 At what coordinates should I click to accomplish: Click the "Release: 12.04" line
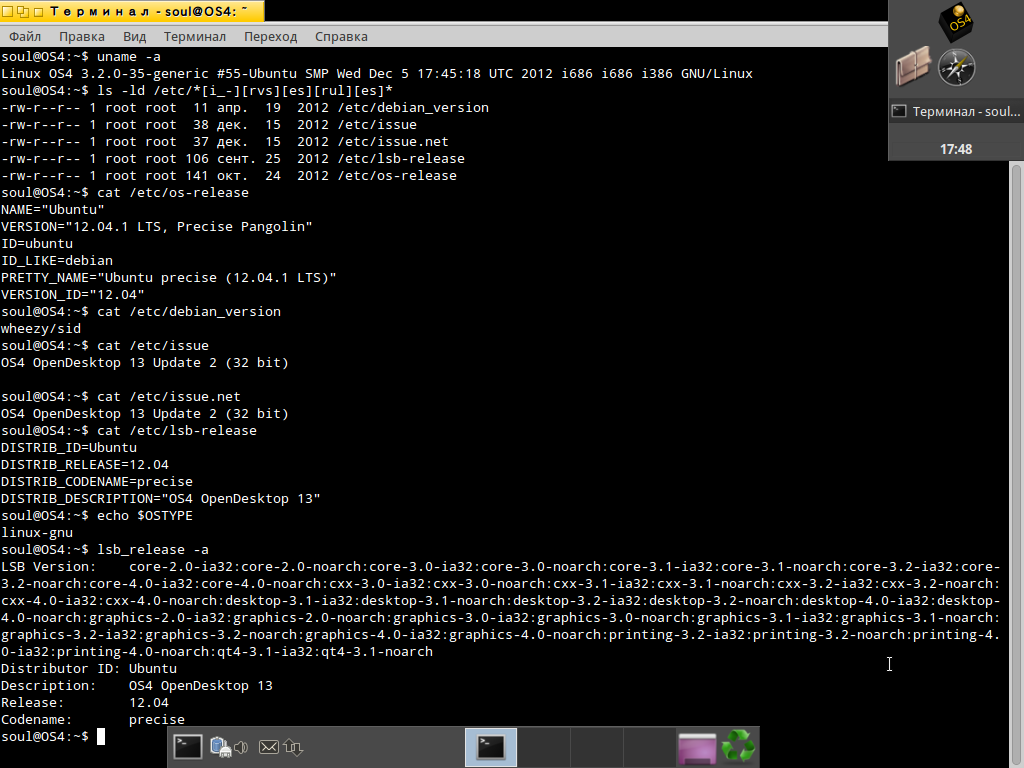point(85,702)
